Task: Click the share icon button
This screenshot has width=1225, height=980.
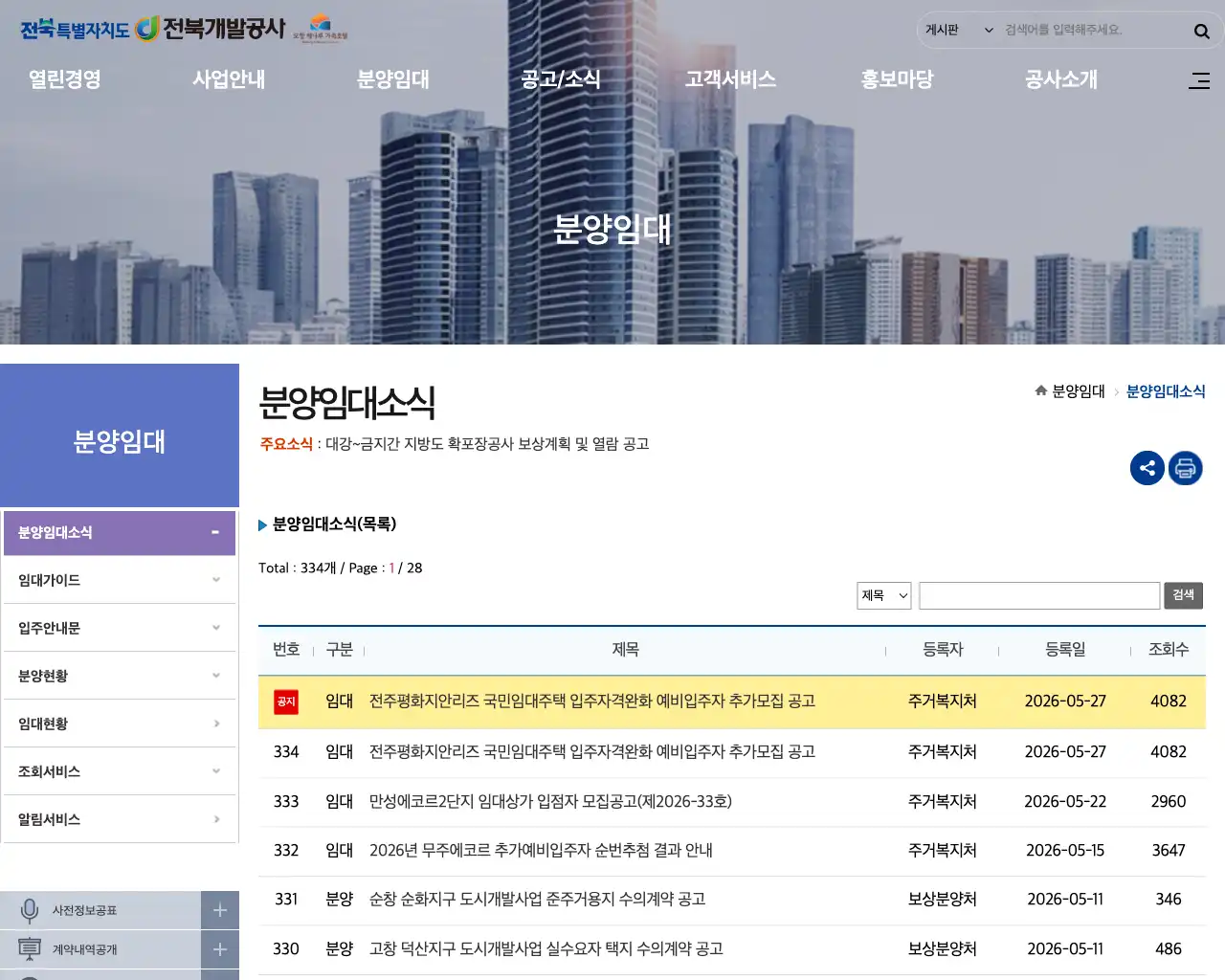Action: (x=1147, y=468)
